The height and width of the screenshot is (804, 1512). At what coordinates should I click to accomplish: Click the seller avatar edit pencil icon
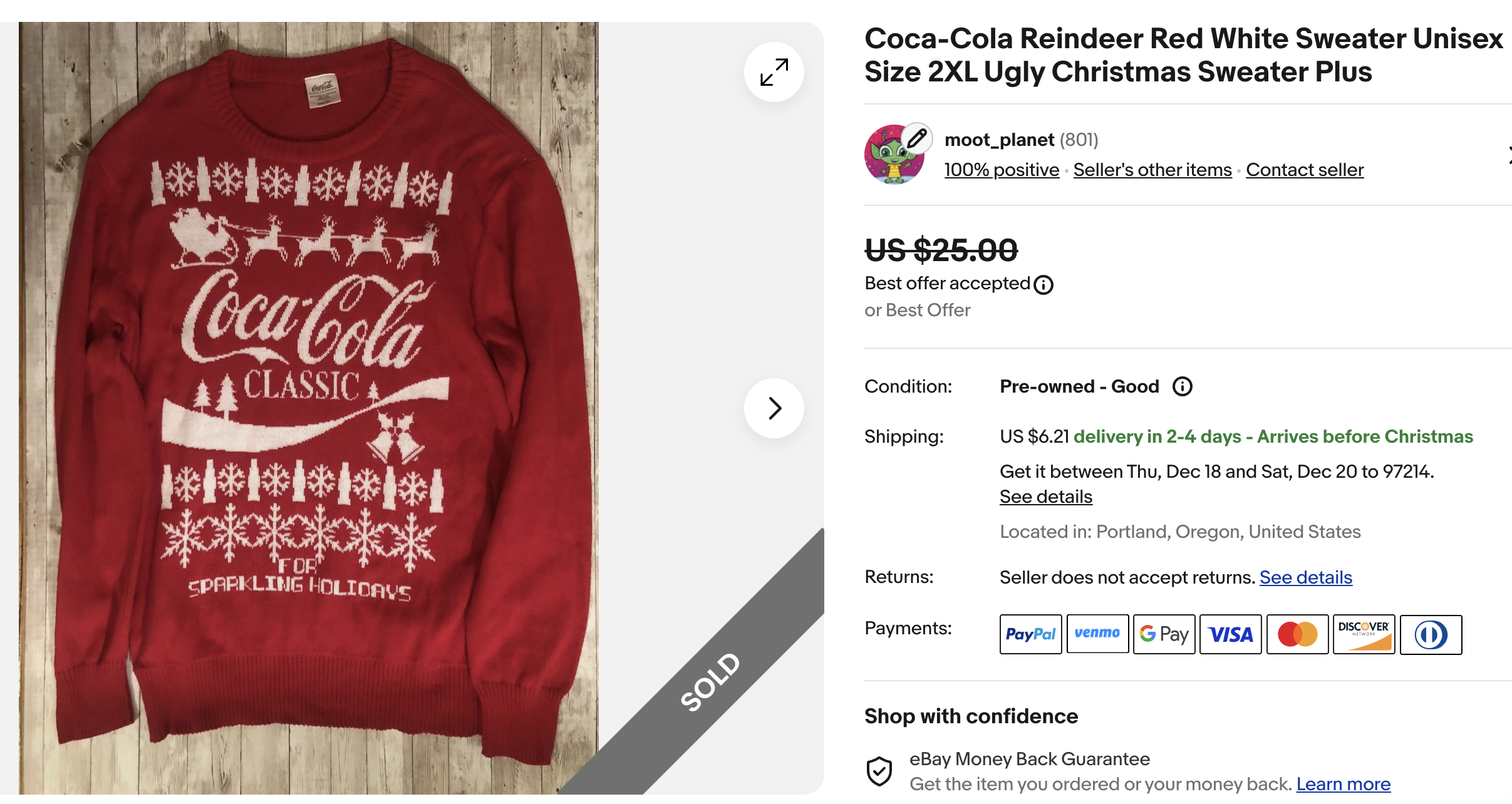pos(917,138)
